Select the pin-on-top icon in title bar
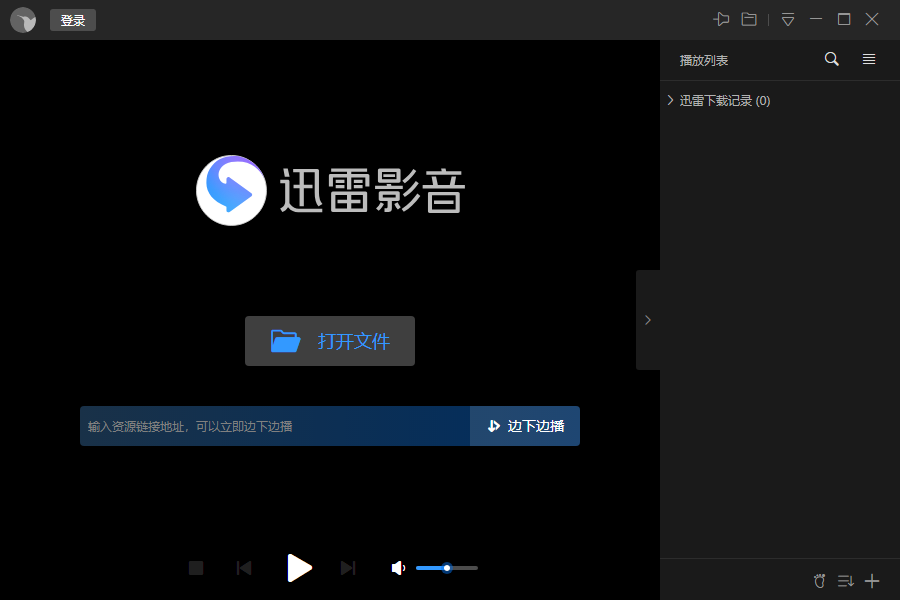 click(x=722, y=18)
